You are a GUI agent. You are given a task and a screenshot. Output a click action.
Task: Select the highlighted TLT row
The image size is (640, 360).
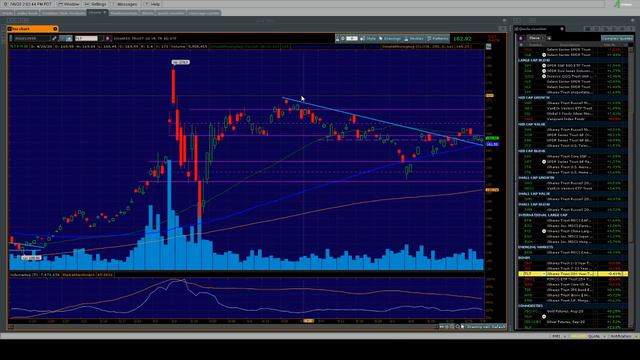[x=573, y=274]
